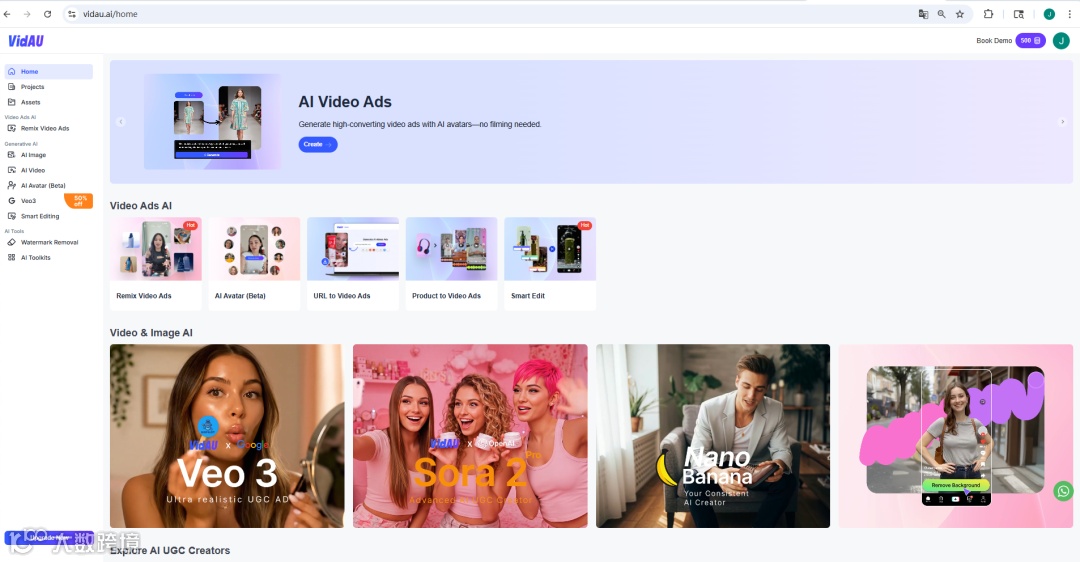Screen dimensions: 1080x562
Task: Click the banner previous arrow
Action: 121,122
